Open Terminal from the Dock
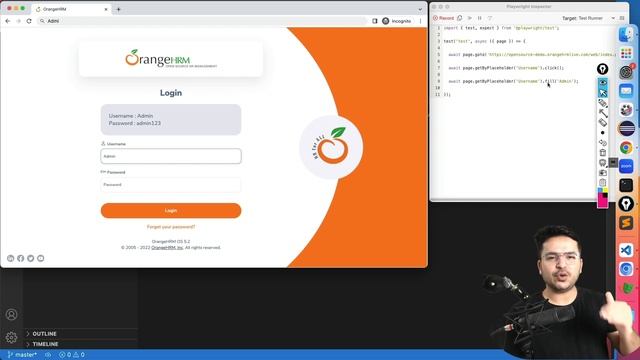Image resolution: width=640 pixels, height=360 pixels. (x=626, y=185)
